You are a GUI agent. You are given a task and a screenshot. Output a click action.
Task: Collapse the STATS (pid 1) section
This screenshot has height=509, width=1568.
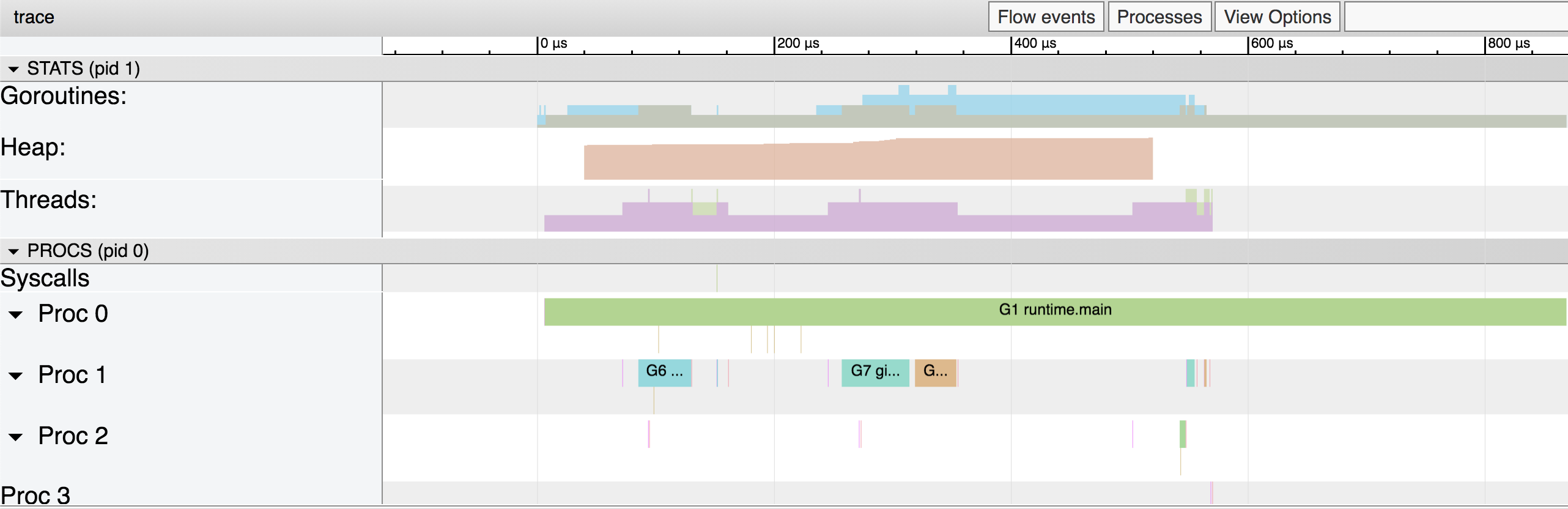[13, 69]
